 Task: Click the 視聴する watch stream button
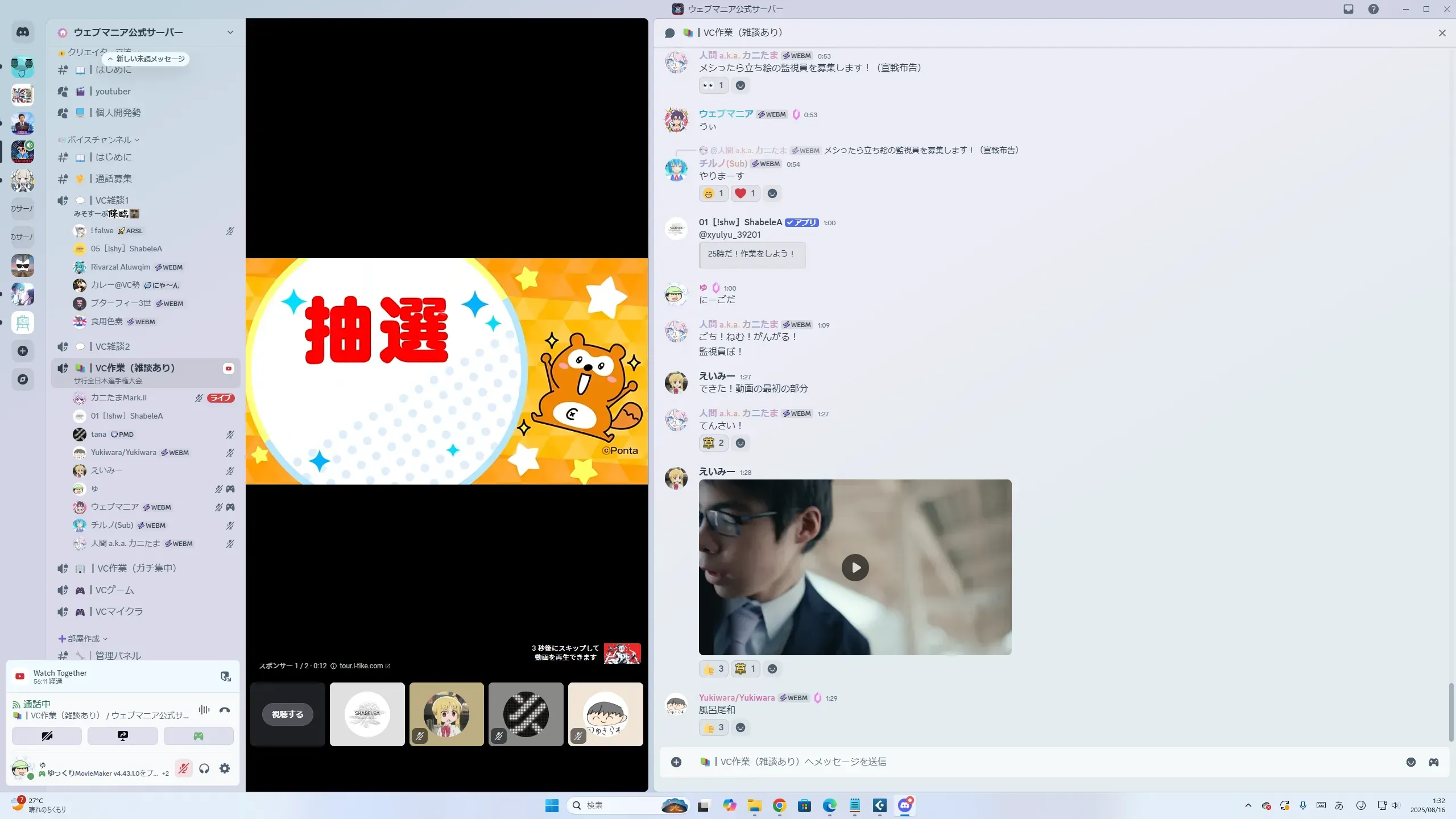click(x=287, y=714)
